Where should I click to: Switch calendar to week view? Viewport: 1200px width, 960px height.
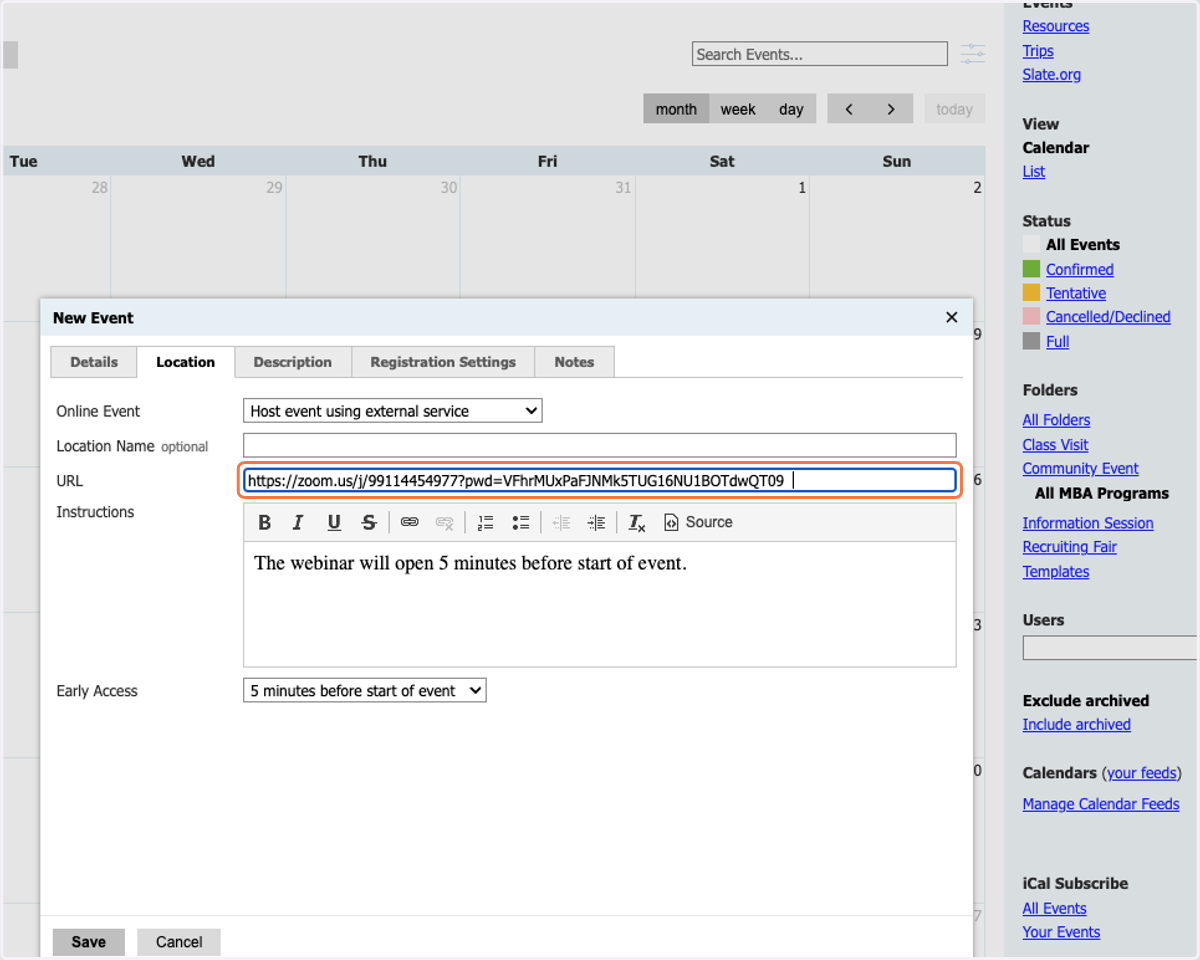pyautogui.click(x=738, y=109)
